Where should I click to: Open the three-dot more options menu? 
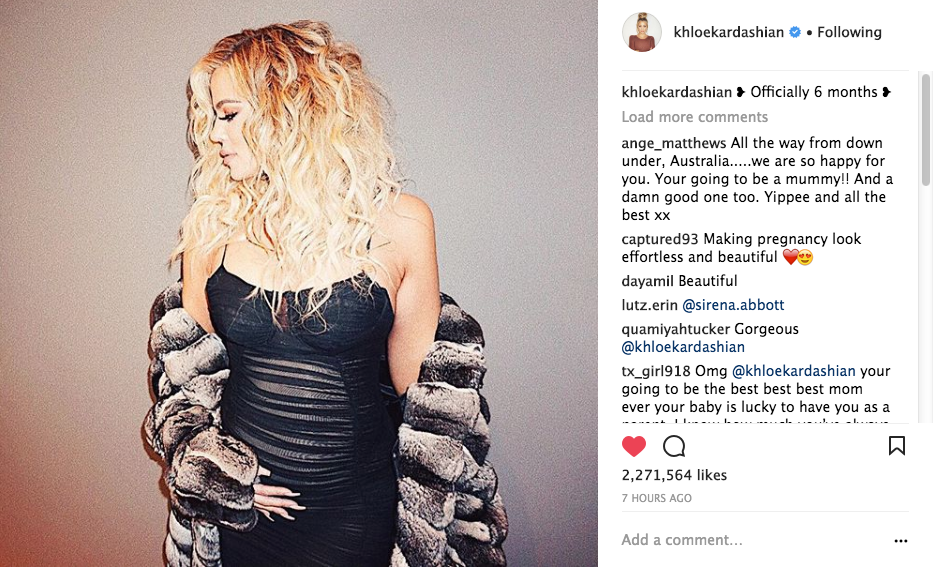pyautogui.click(x=901, y=541)
